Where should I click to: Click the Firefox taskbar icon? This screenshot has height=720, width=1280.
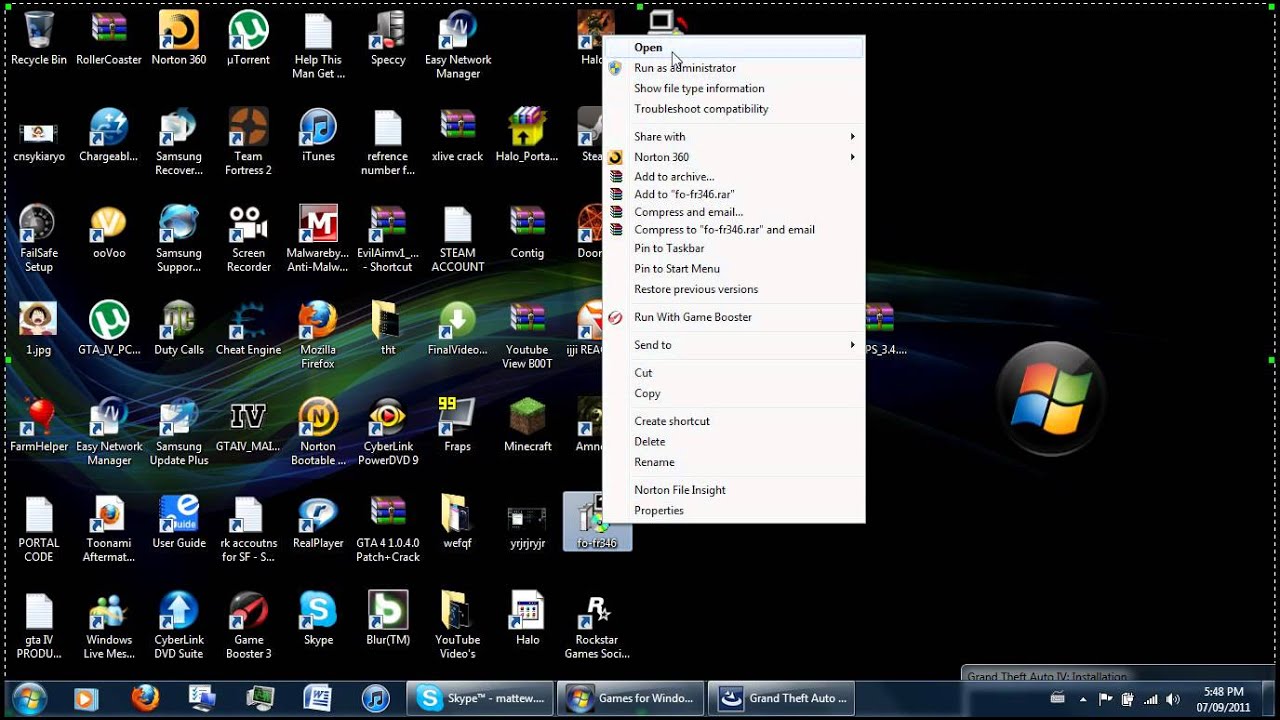coord(145,698)
